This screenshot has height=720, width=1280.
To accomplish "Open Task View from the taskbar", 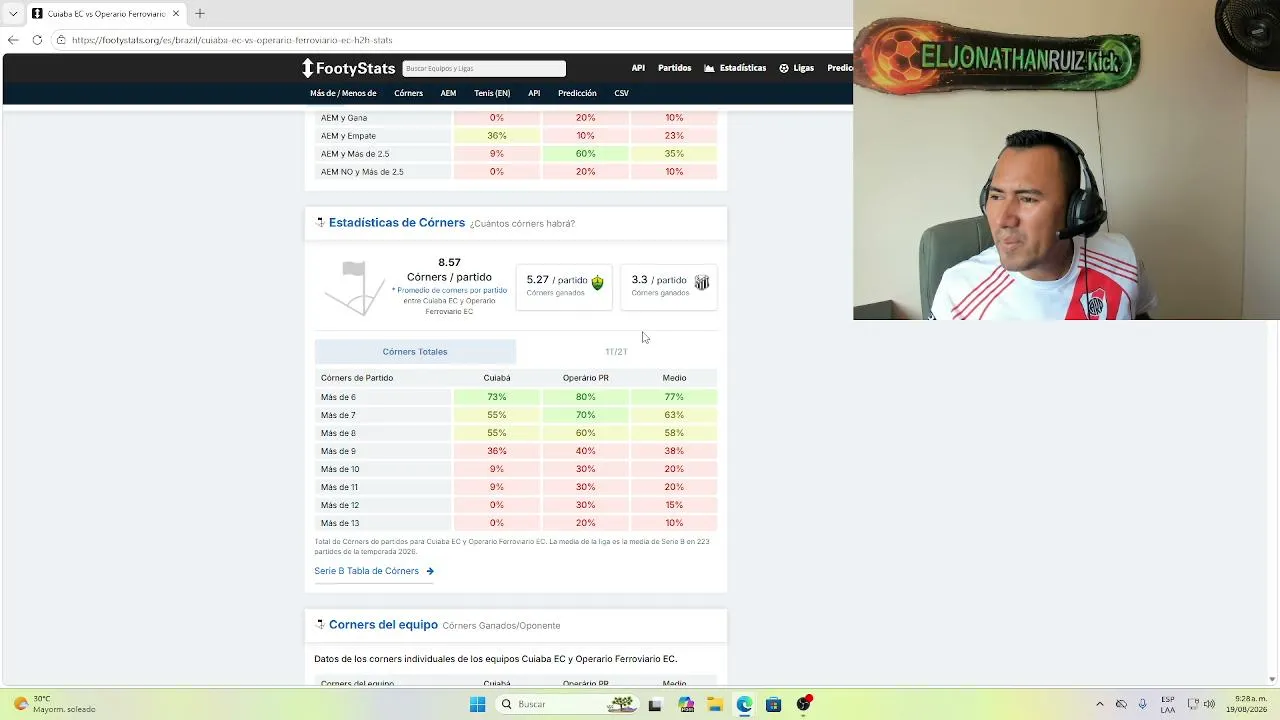I will [x=655, y=704].
